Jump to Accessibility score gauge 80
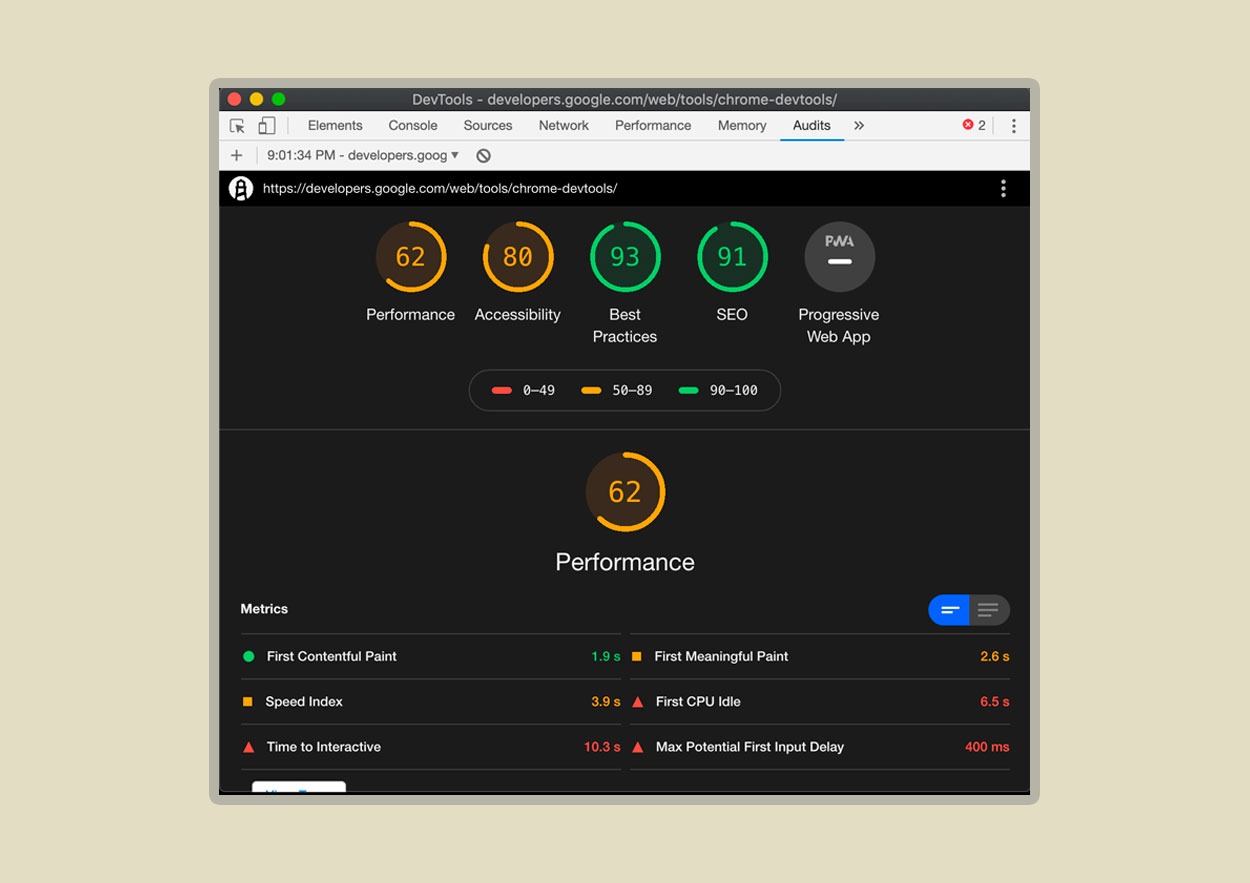Viewport: 1250px width, 883px height. [x=517, y=257]
